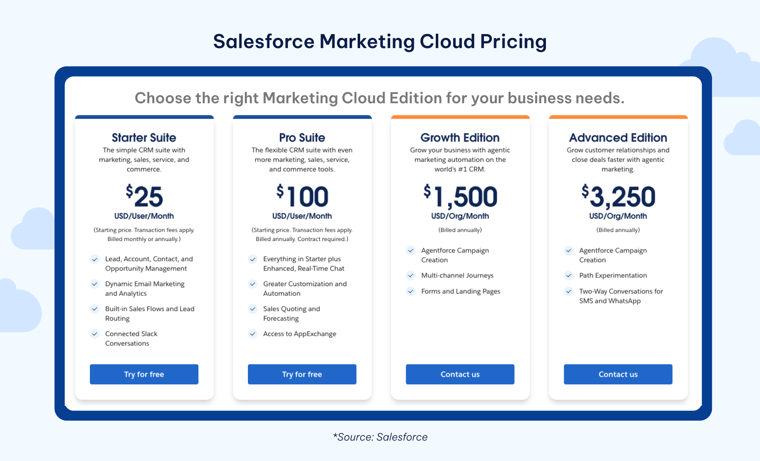The width and height of the screenshot is (760, 461).
Task: Click Forms and Landing Pages text
Action: (460, 291)
